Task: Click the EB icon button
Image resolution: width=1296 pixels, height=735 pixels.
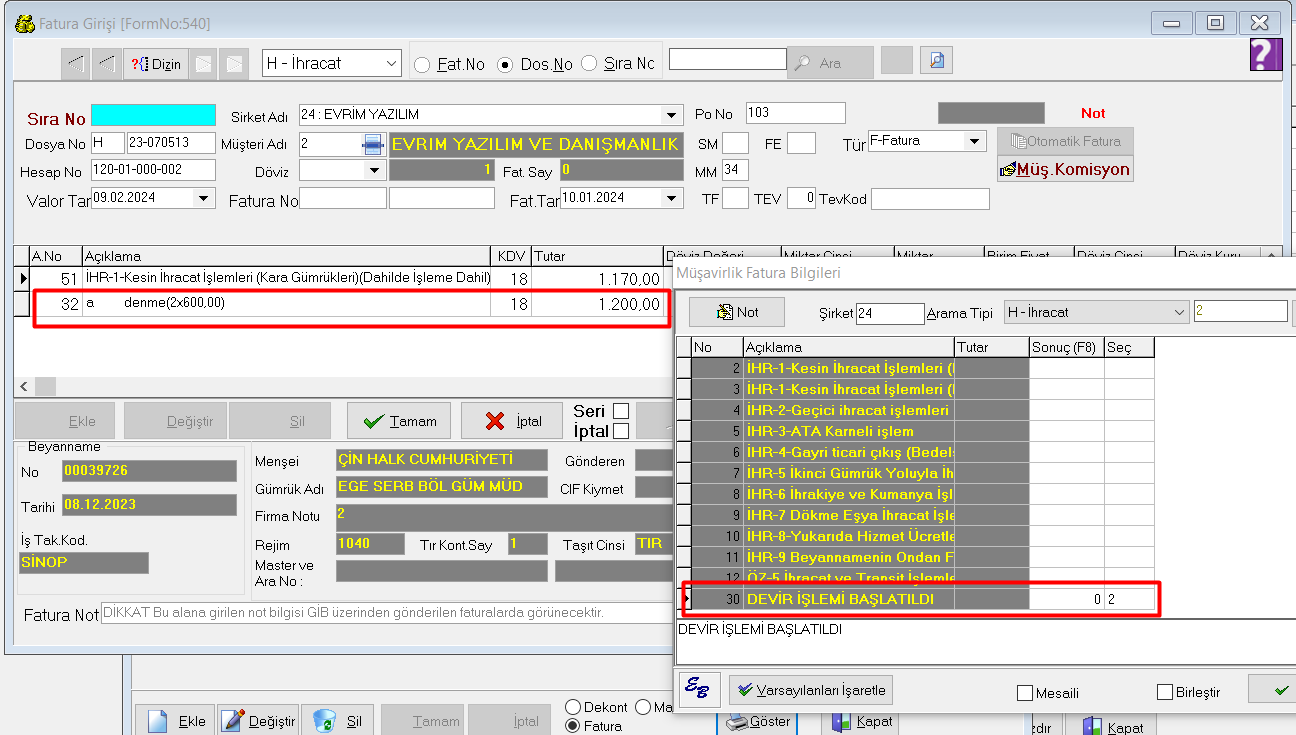Action: click(699, 689)
